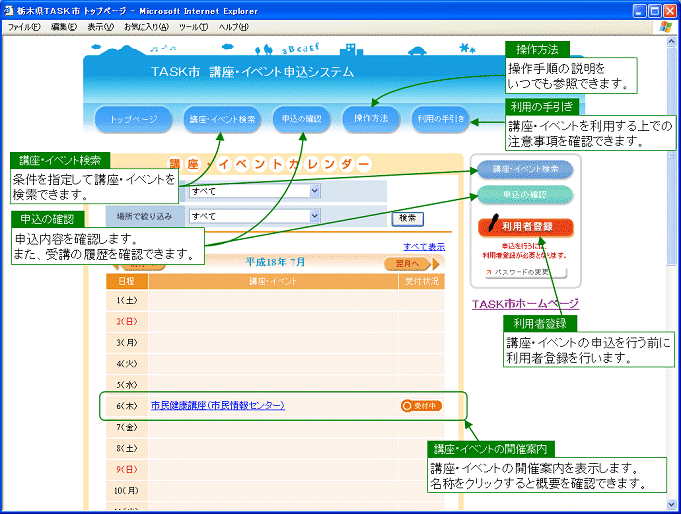The width and height of the screenshot is (681, 514).
Task: Click the 1(土) date cell
Action: pos(127,300)
